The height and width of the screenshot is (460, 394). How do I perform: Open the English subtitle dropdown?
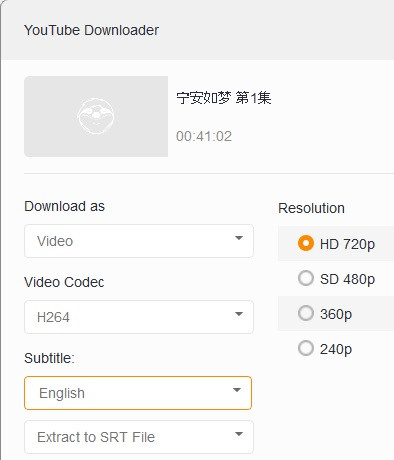pos(138,393)
